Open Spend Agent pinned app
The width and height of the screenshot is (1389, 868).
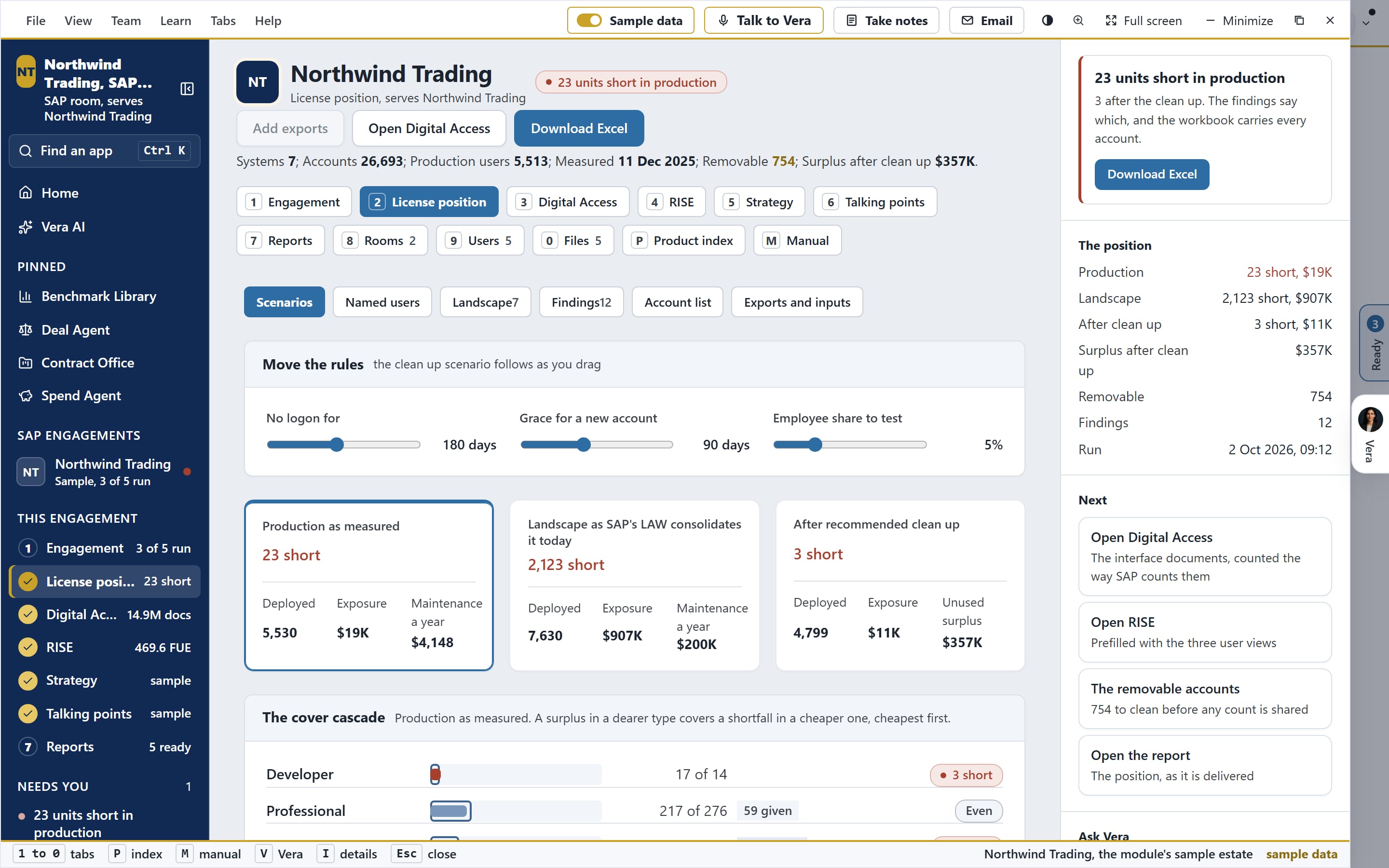click(x=105, y=396)
